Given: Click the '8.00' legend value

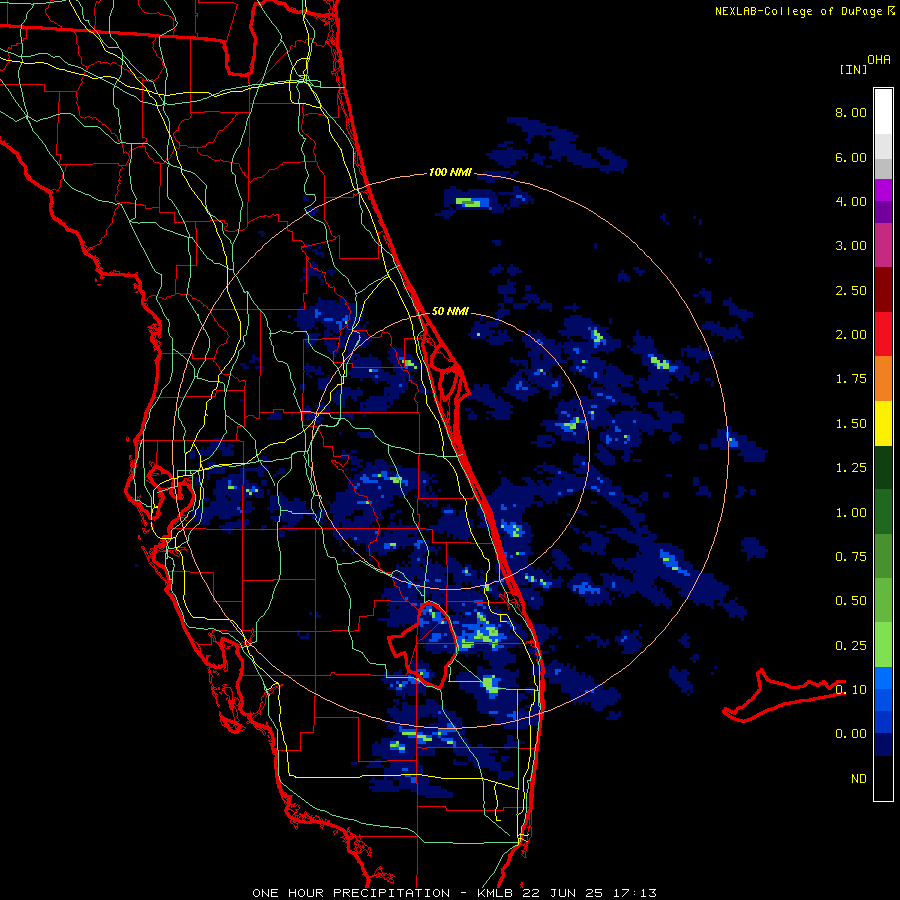Looking at the screenshot, I should (x=851, y=112).
